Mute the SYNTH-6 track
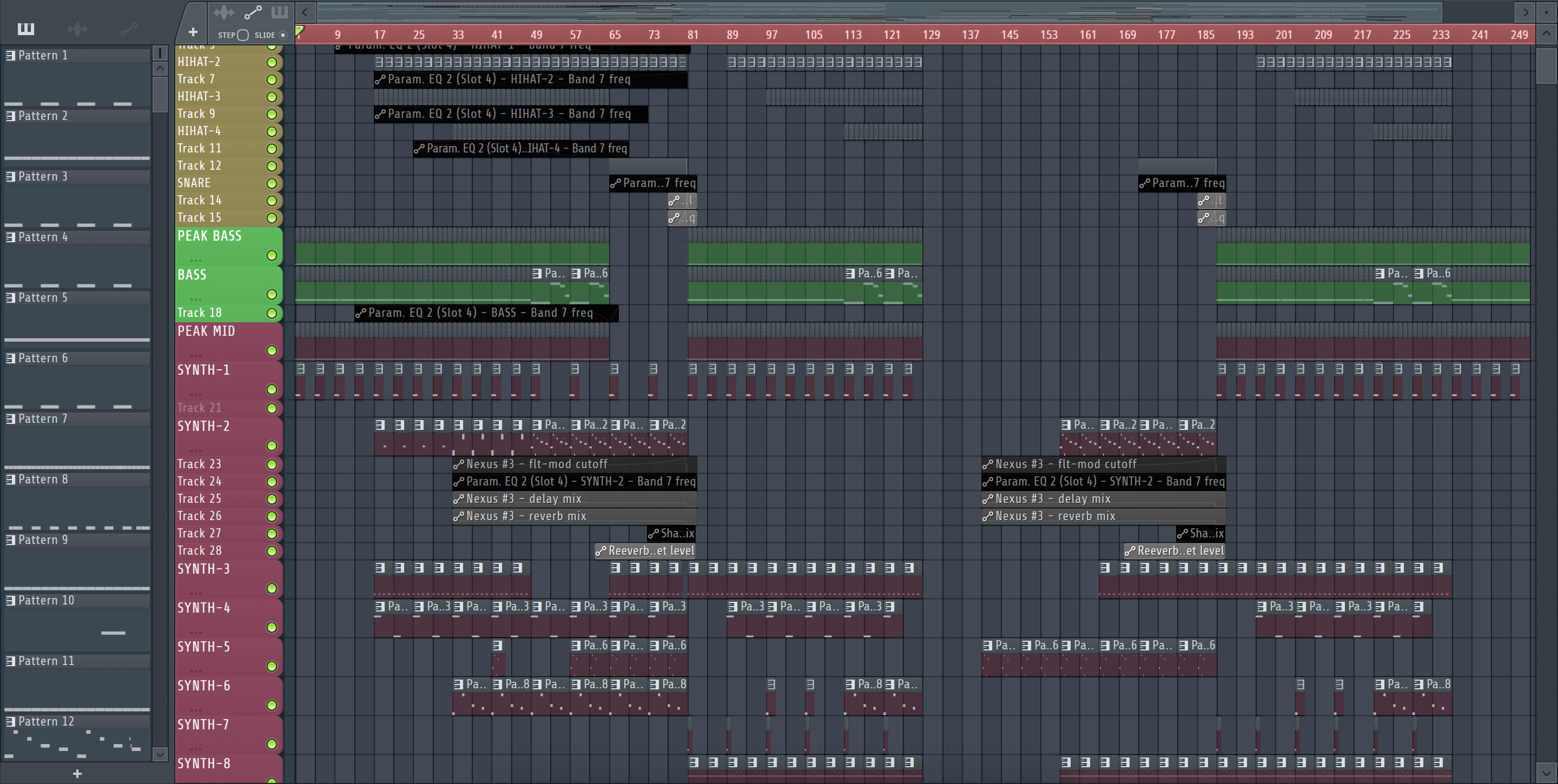 click(272, 706)
